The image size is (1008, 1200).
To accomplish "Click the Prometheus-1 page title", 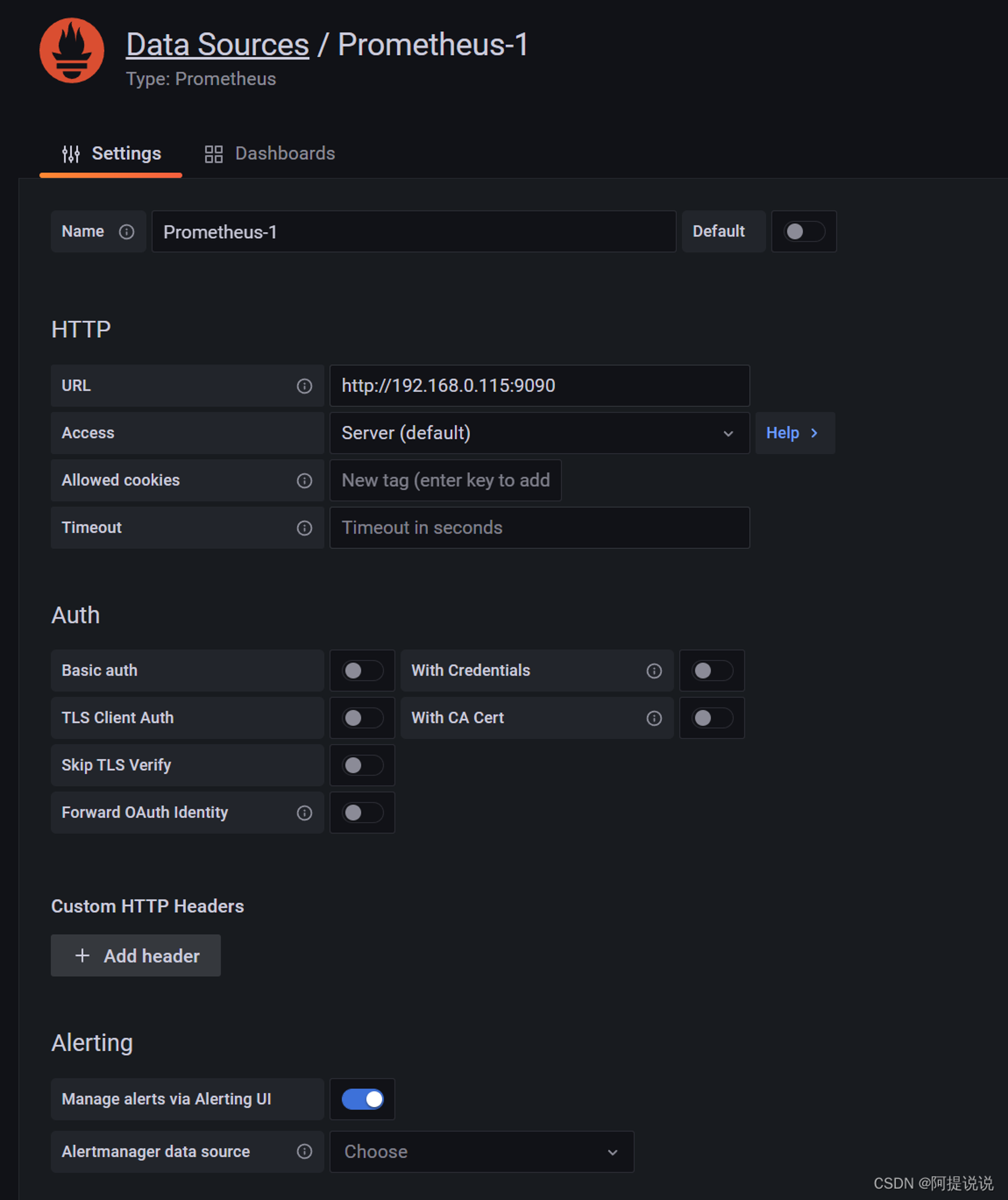I will click(433, 45).
